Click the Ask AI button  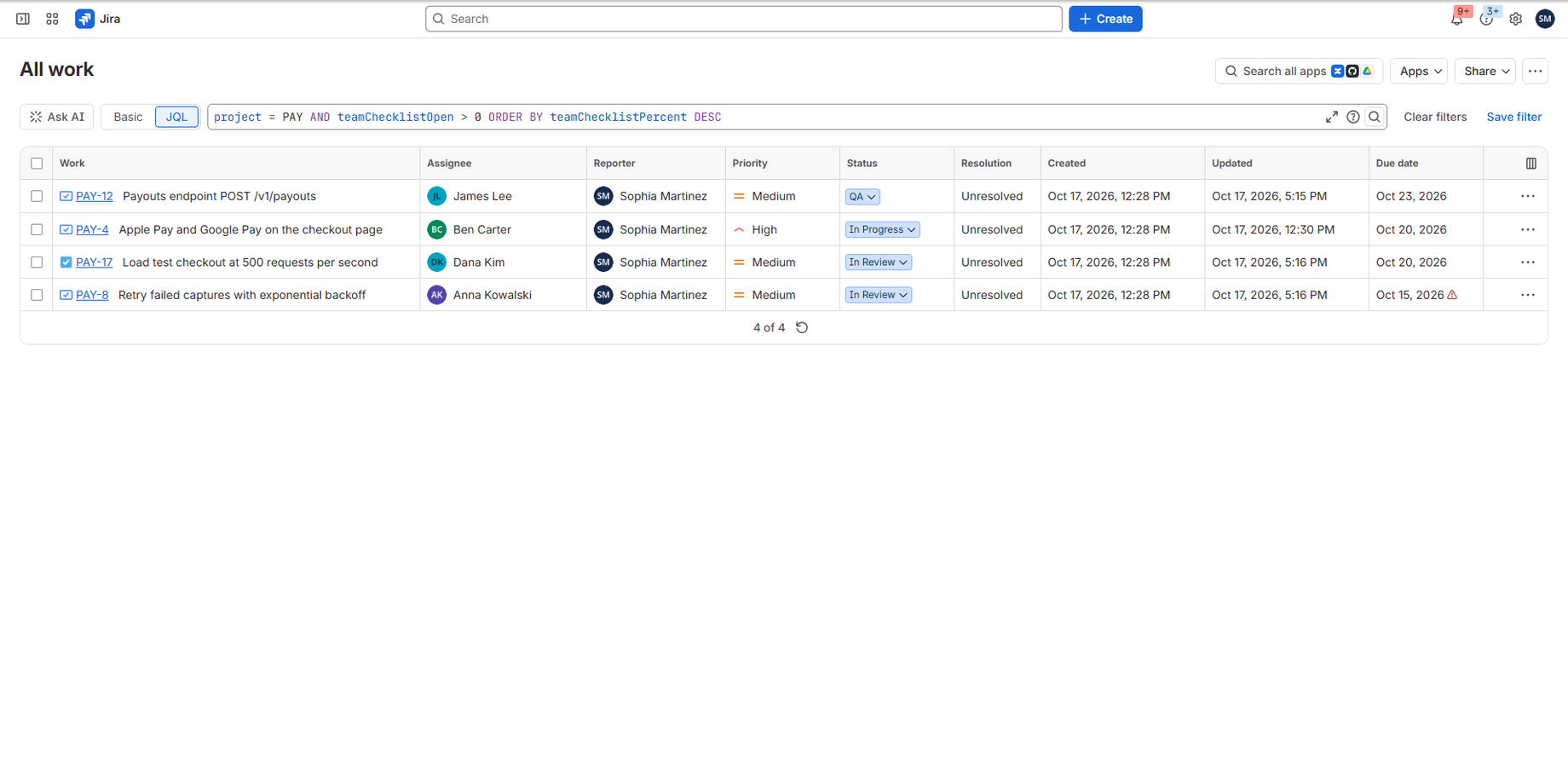(57, 117)
